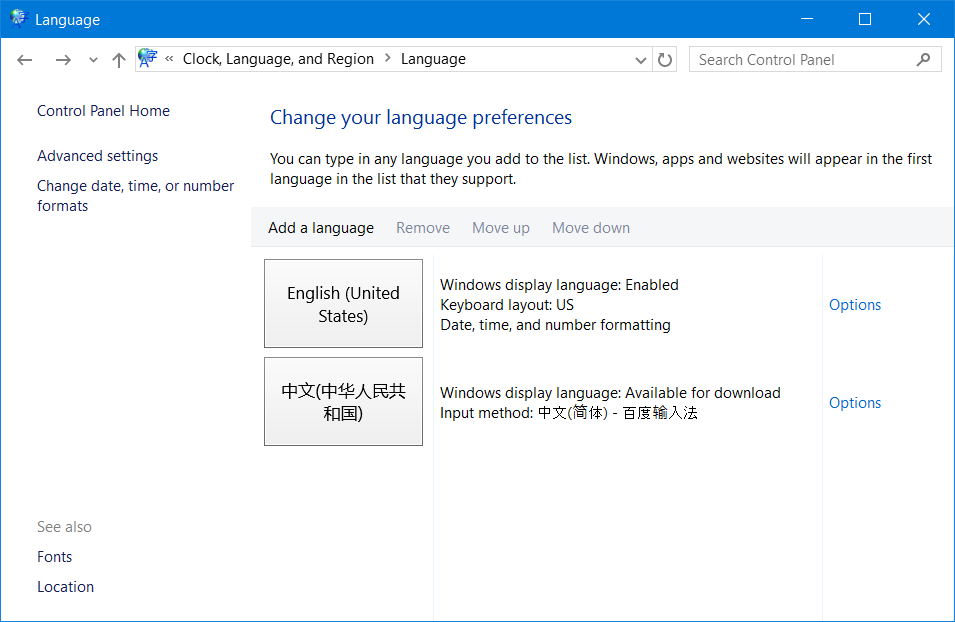The width and height of the screenshot is (955, 622).
Task: Click the Change your language preferences heading
Action: (421, 118)
